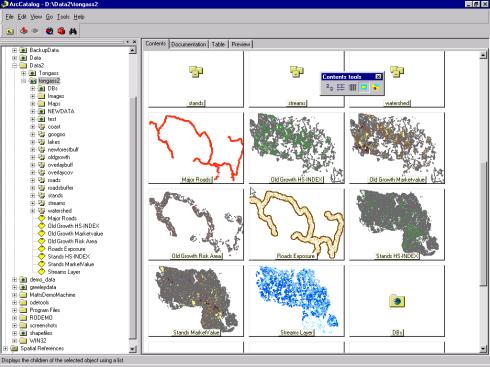Select Large Icons view in Contents tools
This screenshot has width=490, height=367.
point(329,88)
